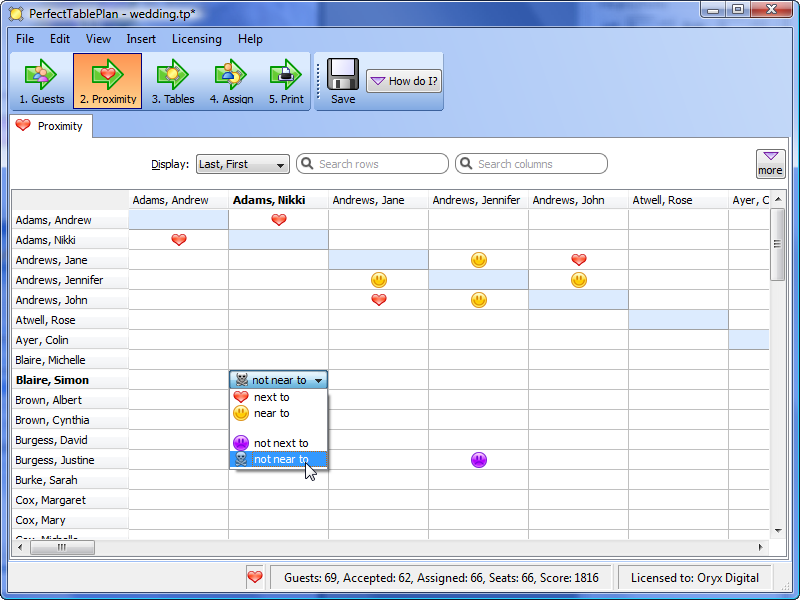Click the smiley between Andrews Jane and Andrews Jennifer
Screen dimensions: 800x600
pos(478,260)
